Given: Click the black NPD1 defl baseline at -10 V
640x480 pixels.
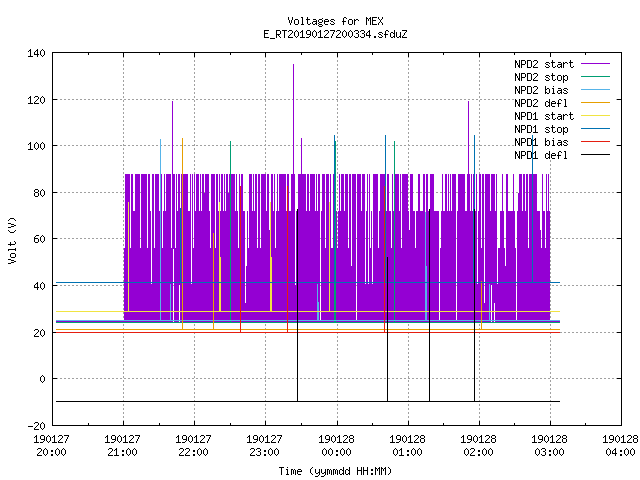Looking at the screenshot, I should tap(308, 401).
